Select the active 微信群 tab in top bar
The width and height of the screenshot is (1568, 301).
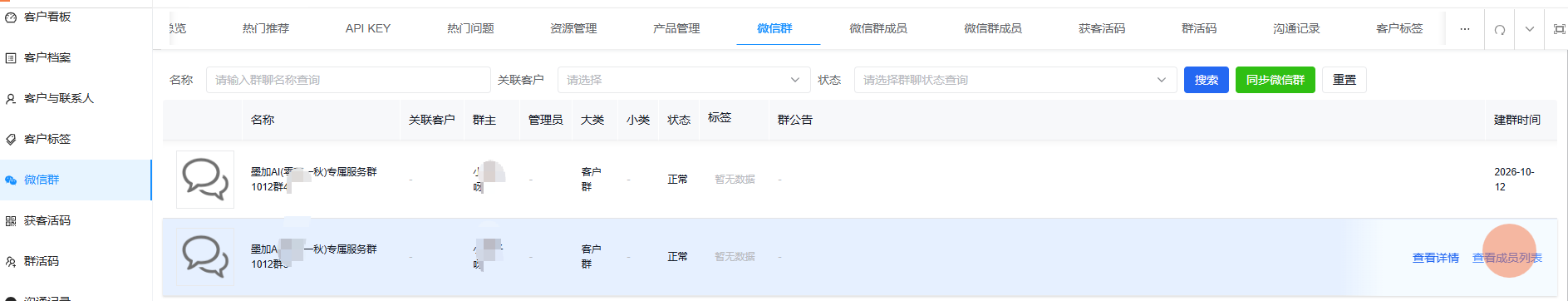(774, 28)
